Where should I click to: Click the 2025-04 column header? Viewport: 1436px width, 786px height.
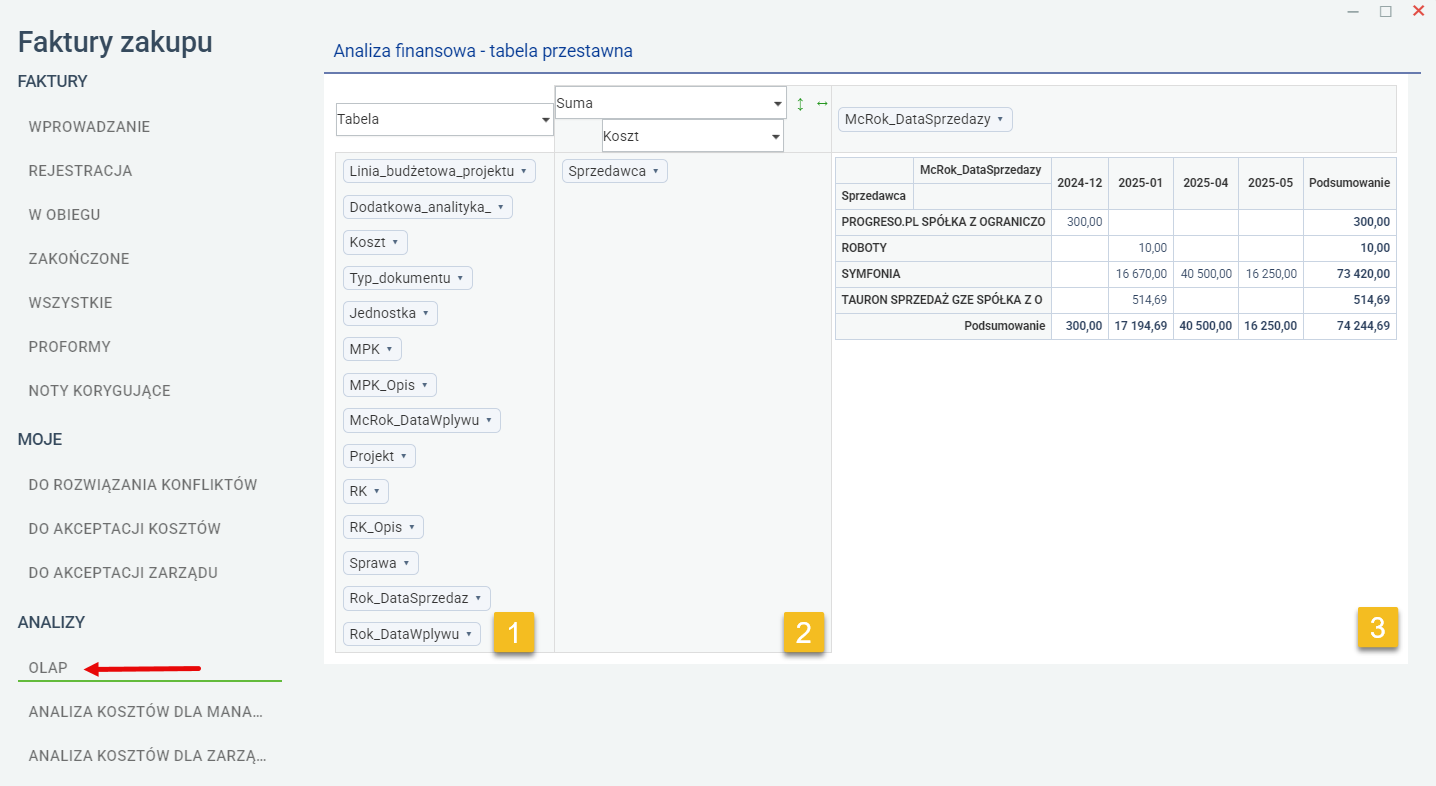[1206, 183]
